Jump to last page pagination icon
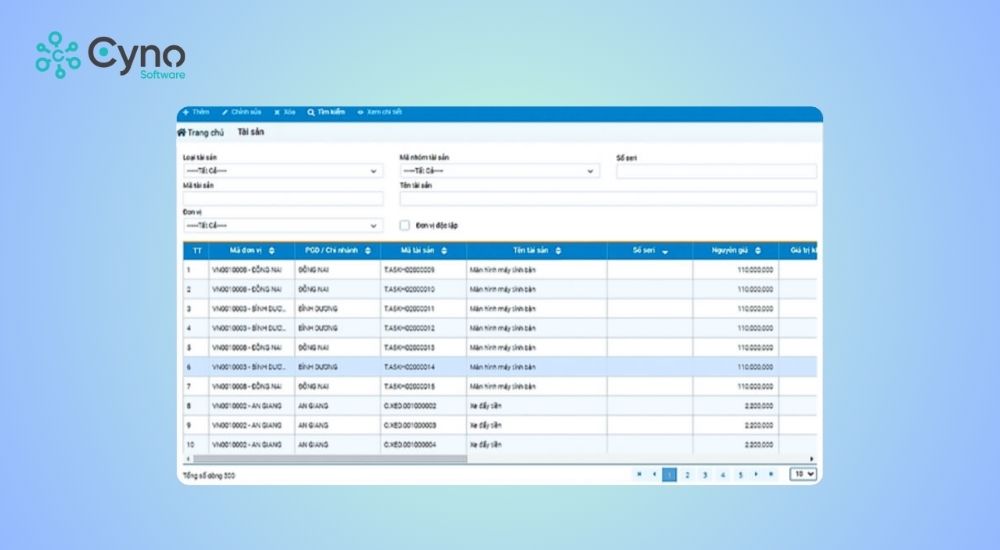Screen dimensions: 1000x550 pos(771,474)
